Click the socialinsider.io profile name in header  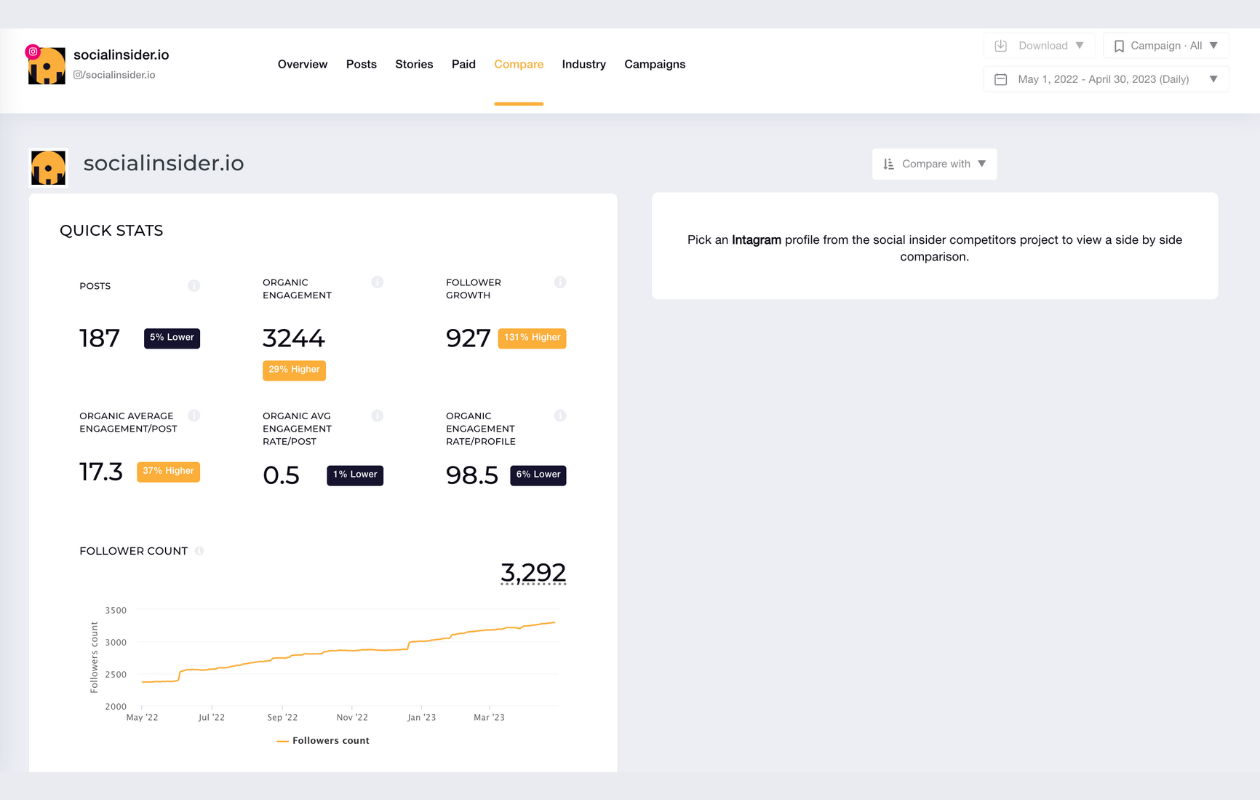[x=121, y=55]
